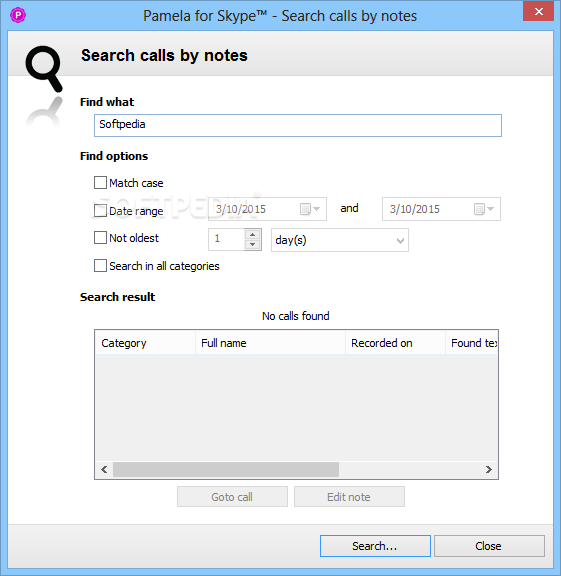The height and width of the screenshot is (576, 561).
Task: Click the Found text column header
Action: (x=472, y=343)
